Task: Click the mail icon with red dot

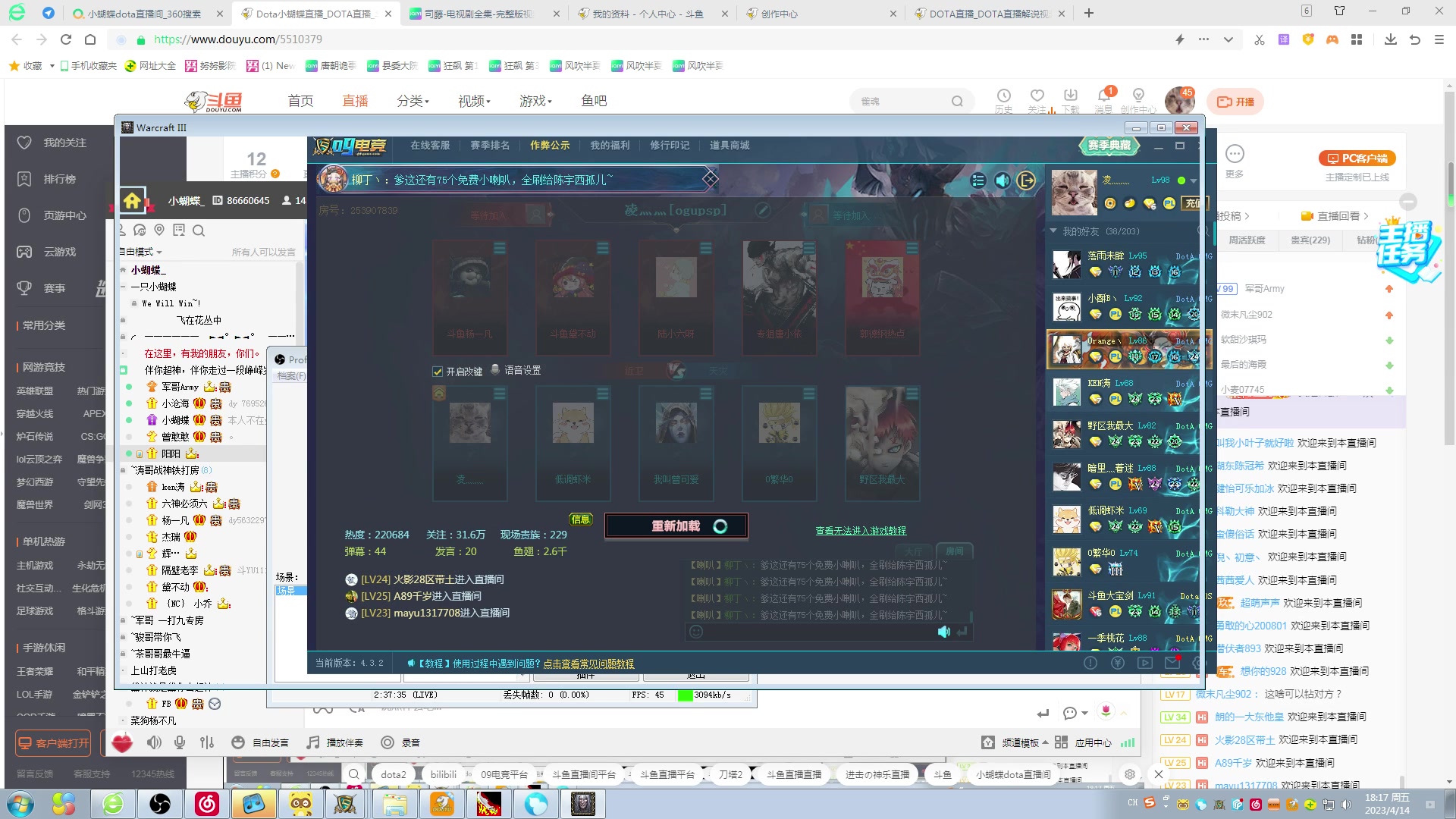Action: pyautogui.click(x=1172, y=662)
